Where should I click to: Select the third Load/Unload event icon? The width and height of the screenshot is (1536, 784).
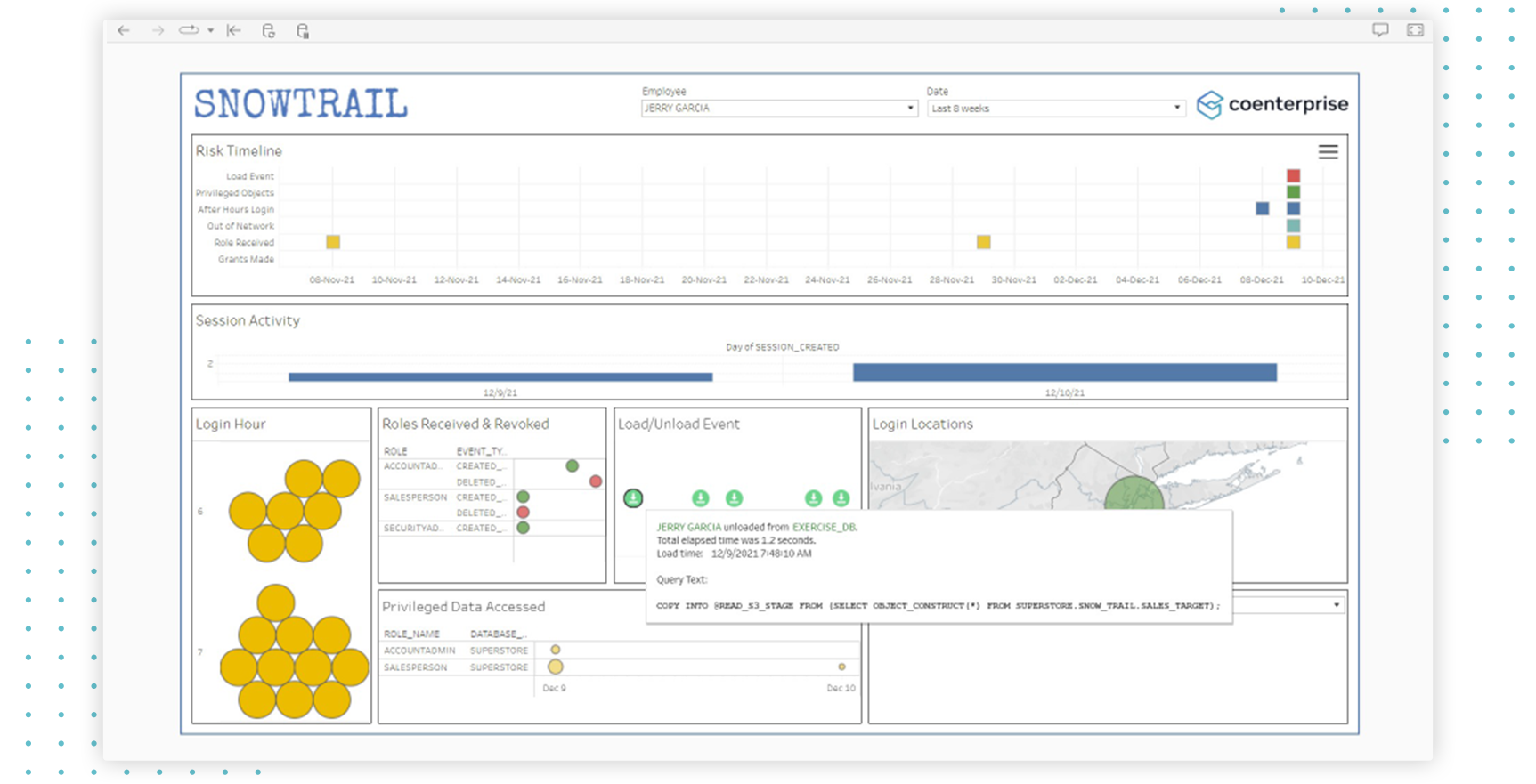734,498
